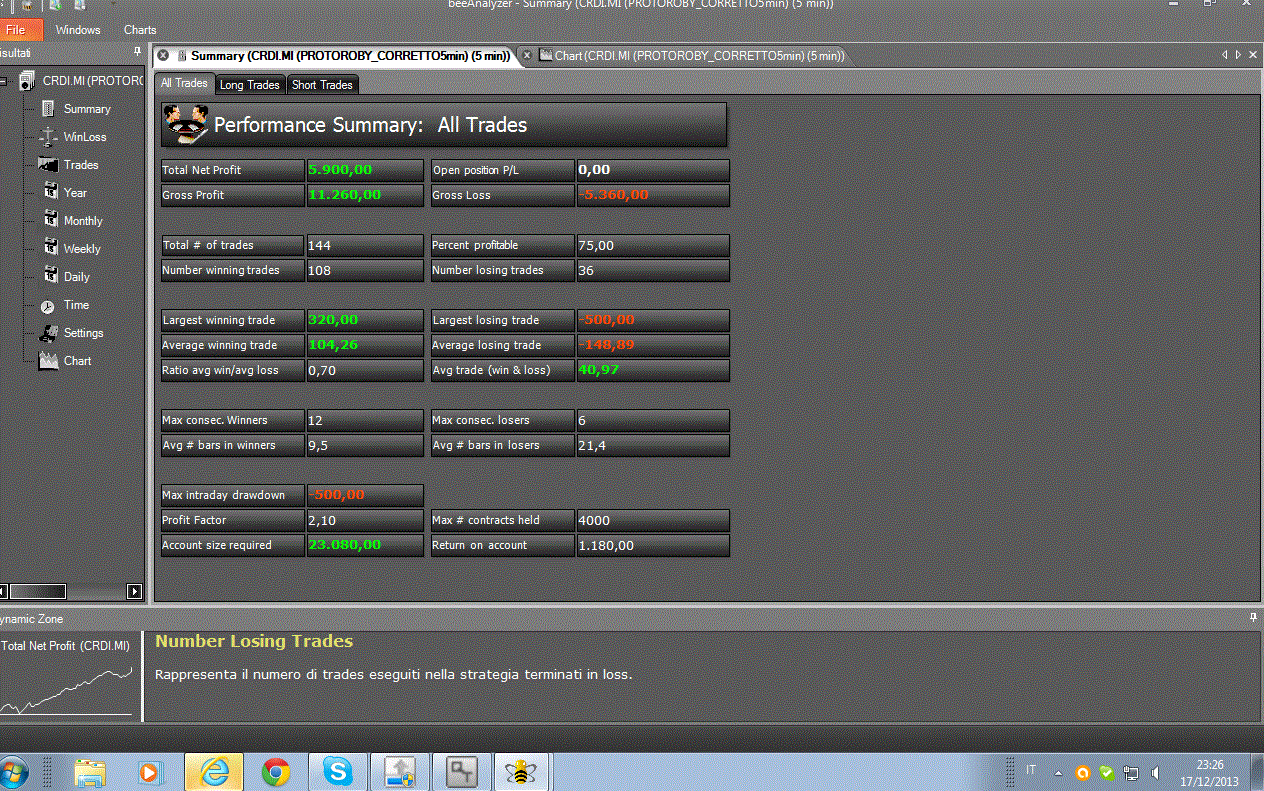Open the Trades item icon
Viewport: 1264px width, 791px height.
pos(48,164)
